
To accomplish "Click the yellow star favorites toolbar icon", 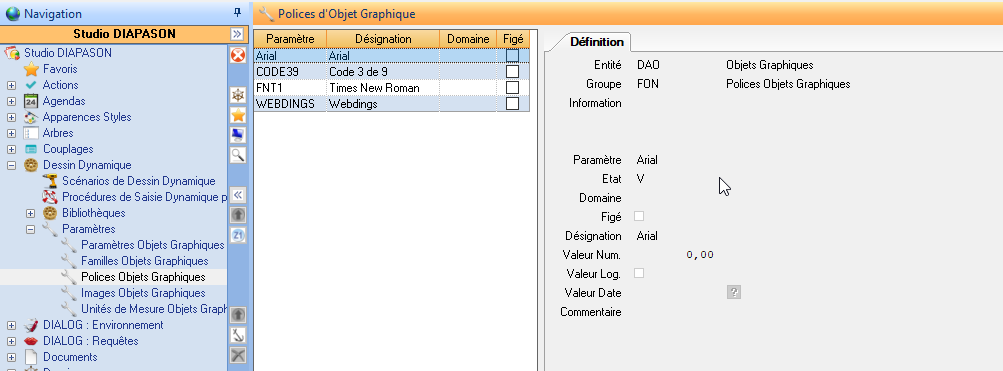I will [x=238, y=115].
